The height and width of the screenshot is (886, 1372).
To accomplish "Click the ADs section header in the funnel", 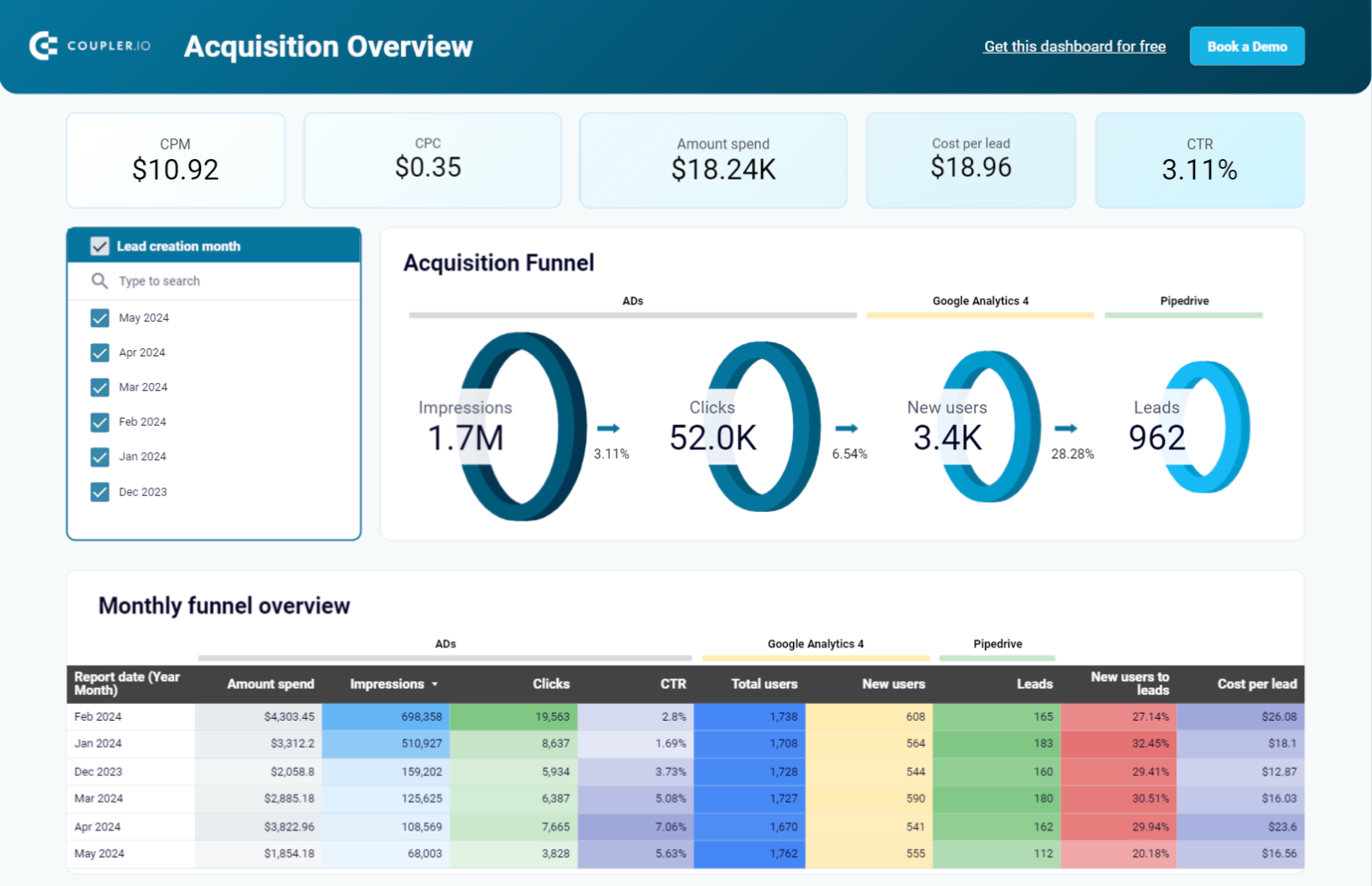I will click(x=632, y=301).
